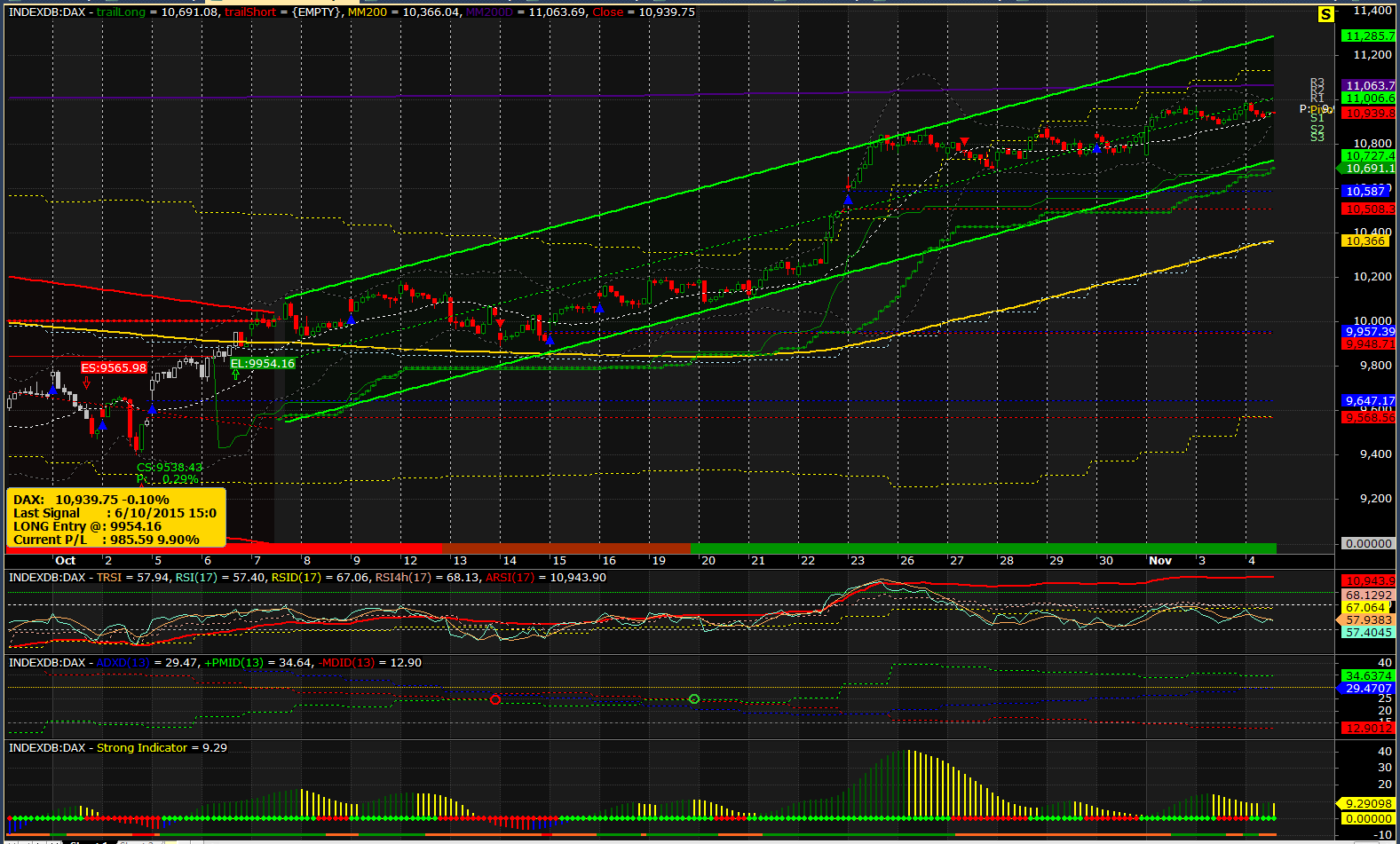Select the red 10,939.8 price tag

click(x=1369, y=114)
